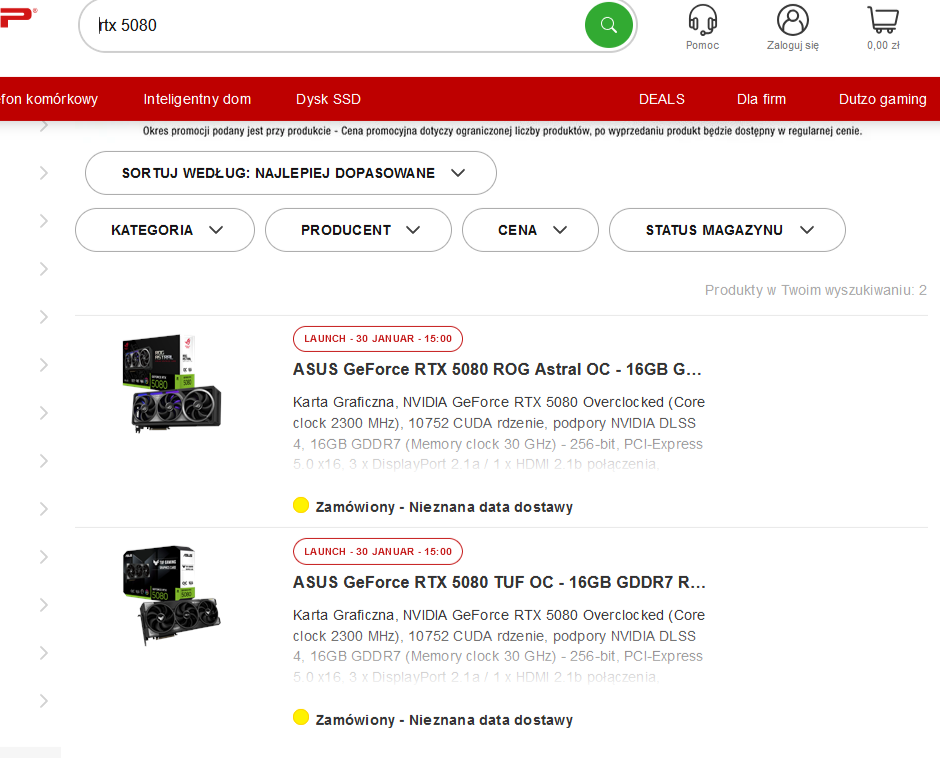Screen dimensions: 940x758
Task: Click the yellow status dot of TUF OC
Action: [x=301, y=717]
